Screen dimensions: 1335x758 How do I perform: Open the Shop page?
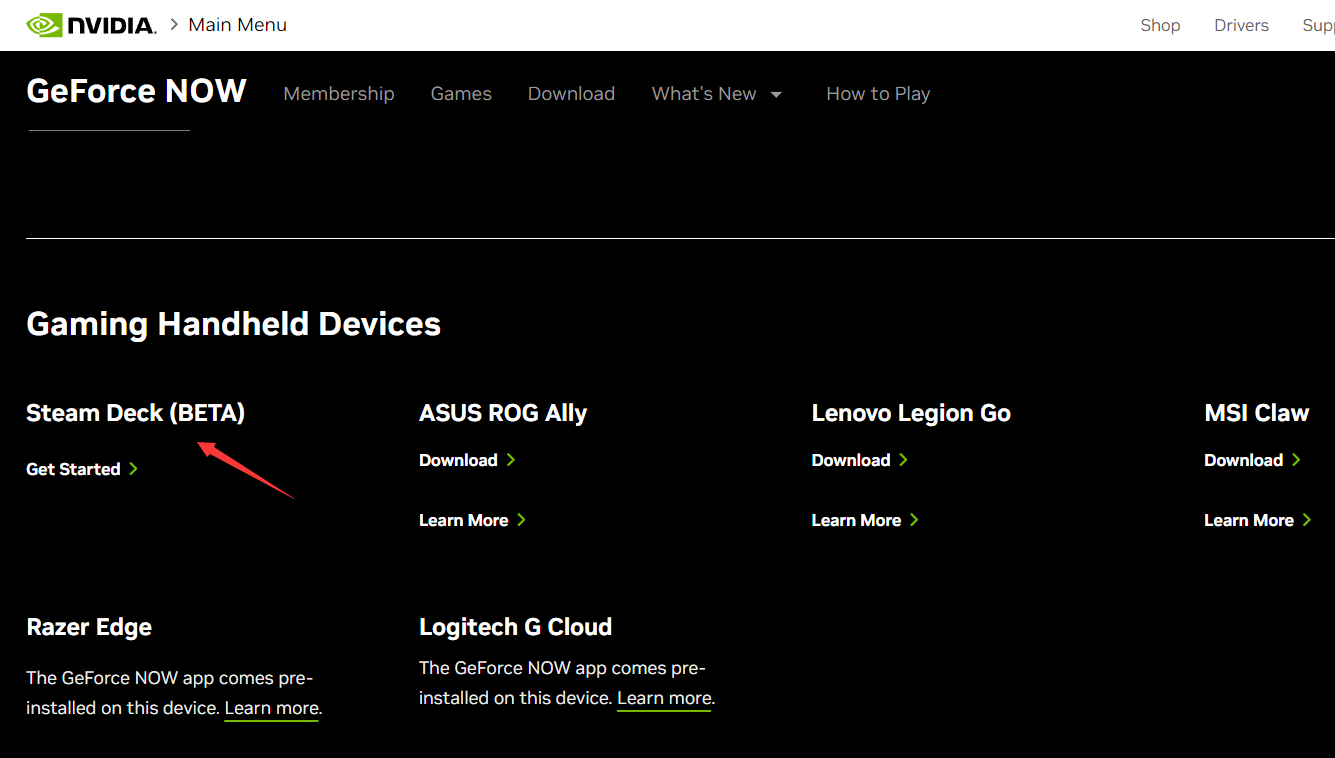pyautogui.click(x=1160, y=25)
